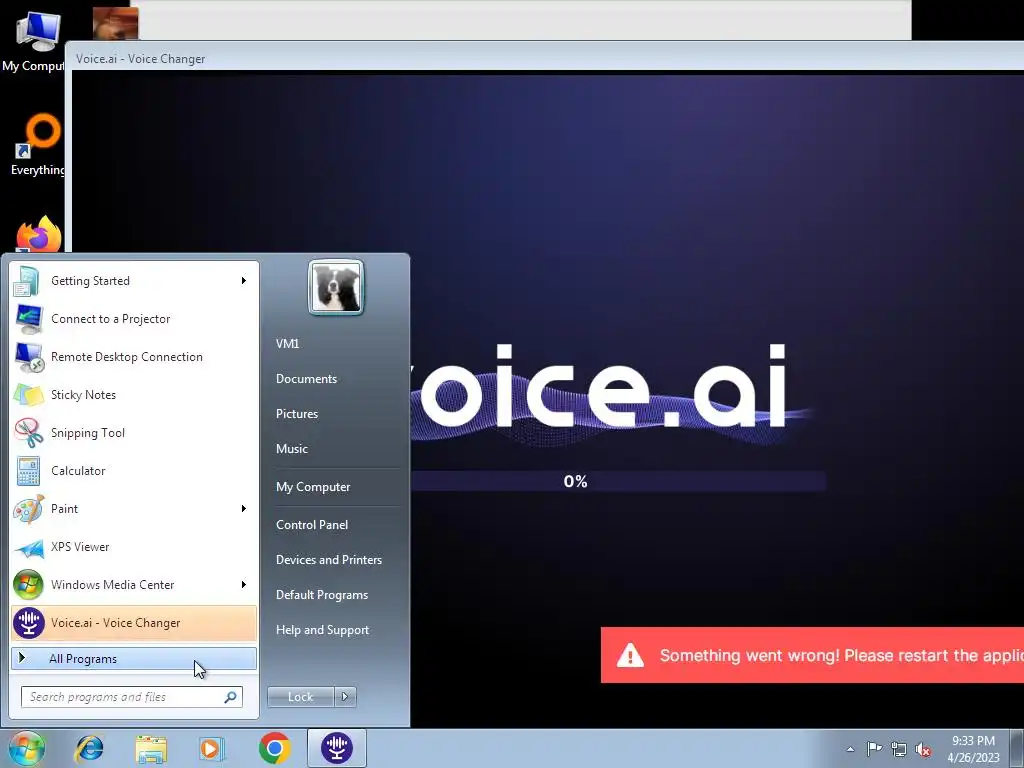Open Sticky Notes from Start menu
This screenshot has width=1024, height=768.
tap(134, 394)
